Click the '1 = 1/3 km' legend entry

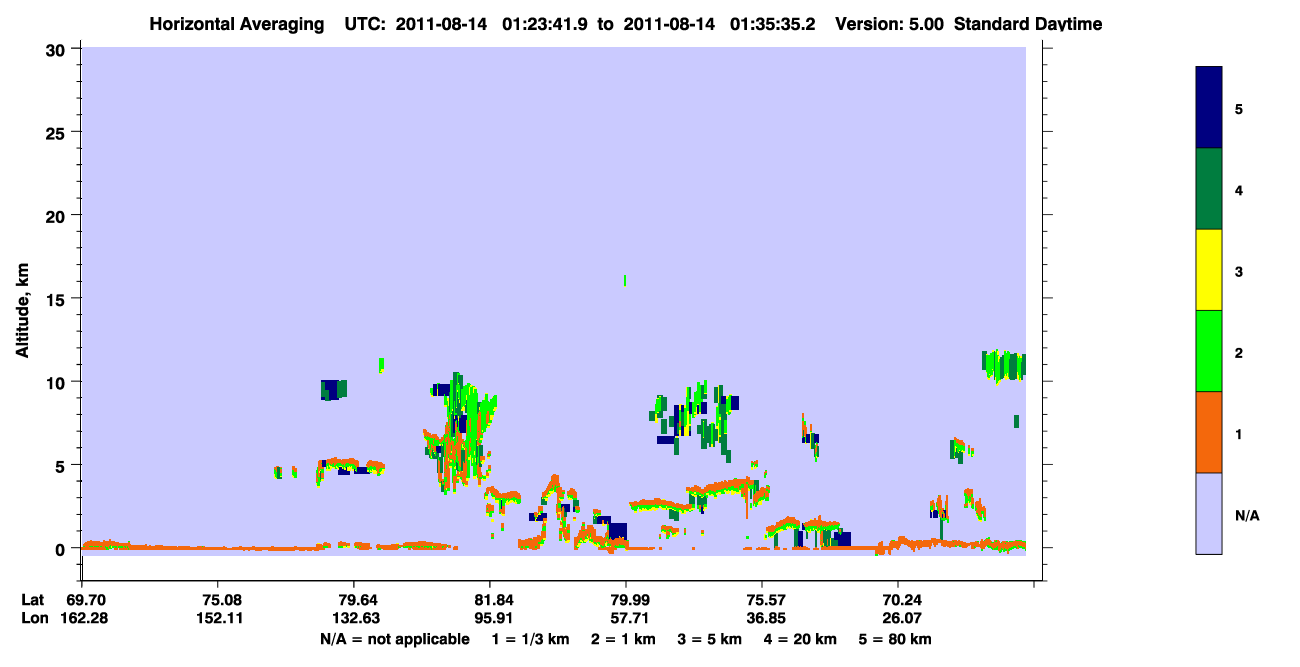click(x=529, y=639)
